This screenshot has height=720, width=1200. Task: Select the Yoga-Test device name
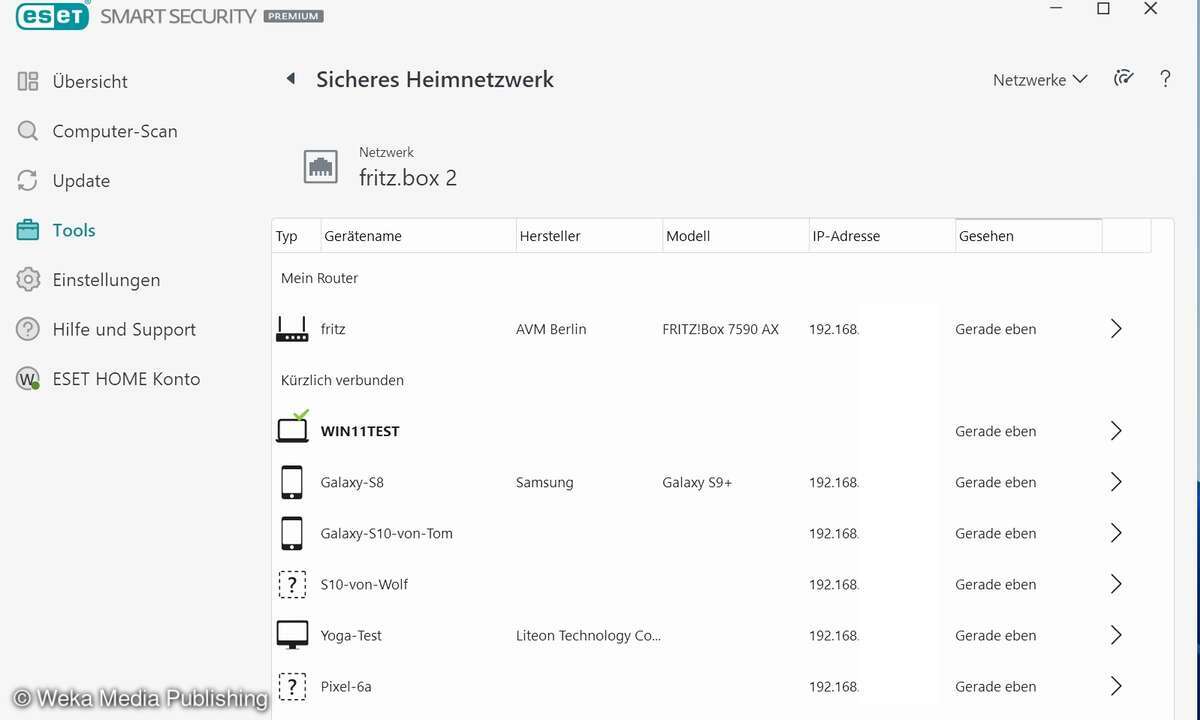coord(351,635)
